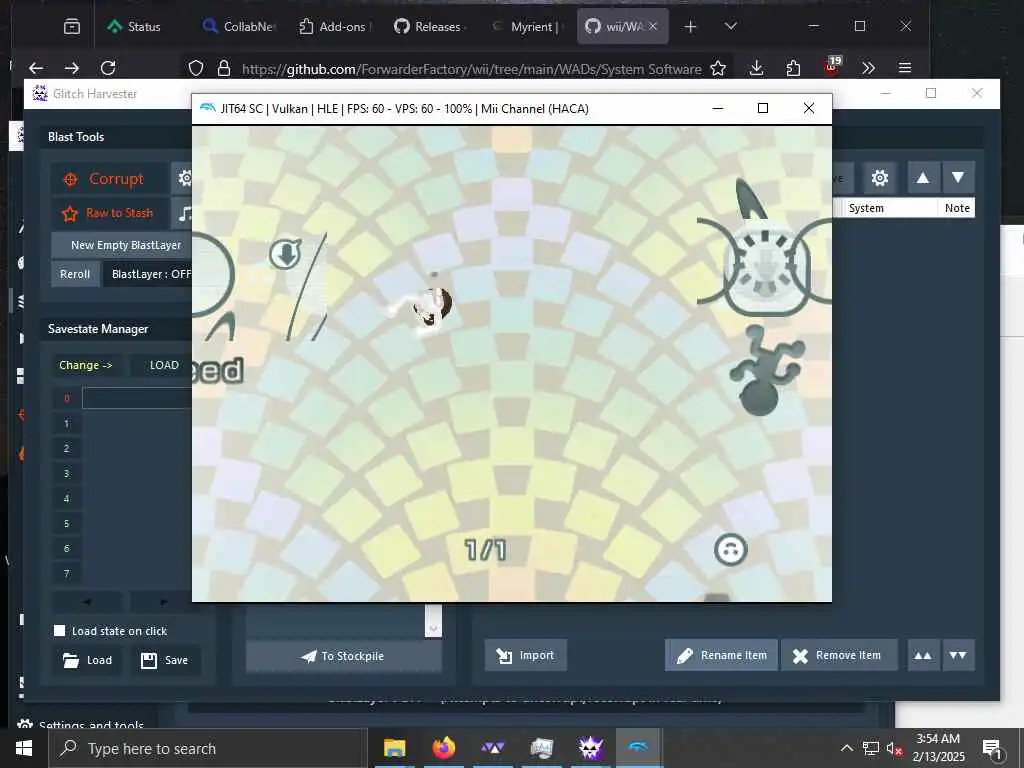Select savestate slot 2
The width and height of the screenshot is (1024, 768).
[x=67, y=448]
